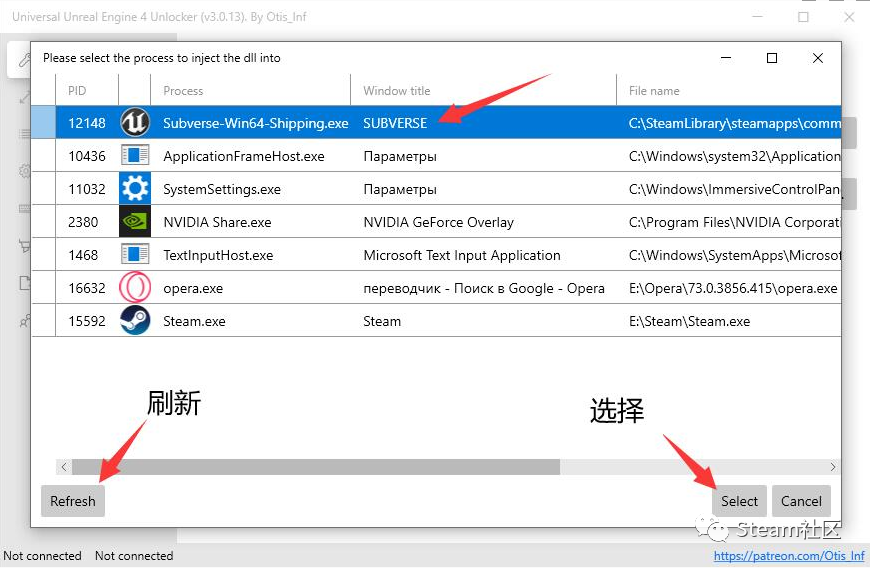Sort by the PID column header
This screenshot has height=568, width=870.
[x=77, y=90]
